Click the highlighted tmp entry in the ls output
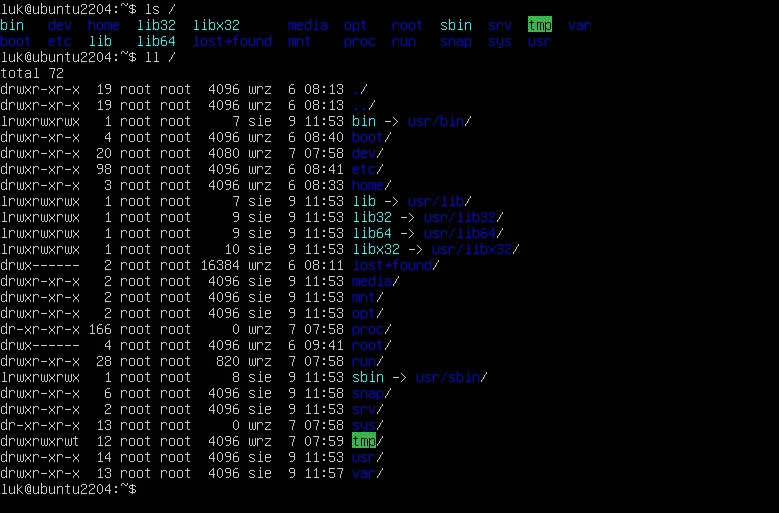Screen dimensions: 779x513 (540, 25)
